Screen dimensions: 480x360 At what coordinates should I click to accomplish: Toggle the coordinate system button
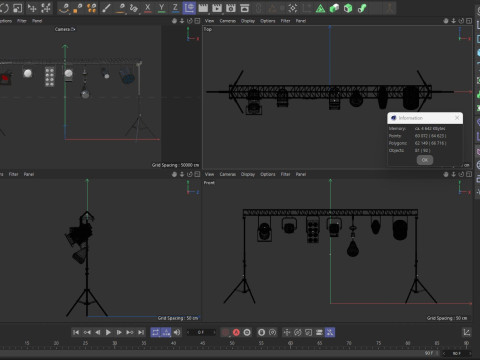point(189,8)
